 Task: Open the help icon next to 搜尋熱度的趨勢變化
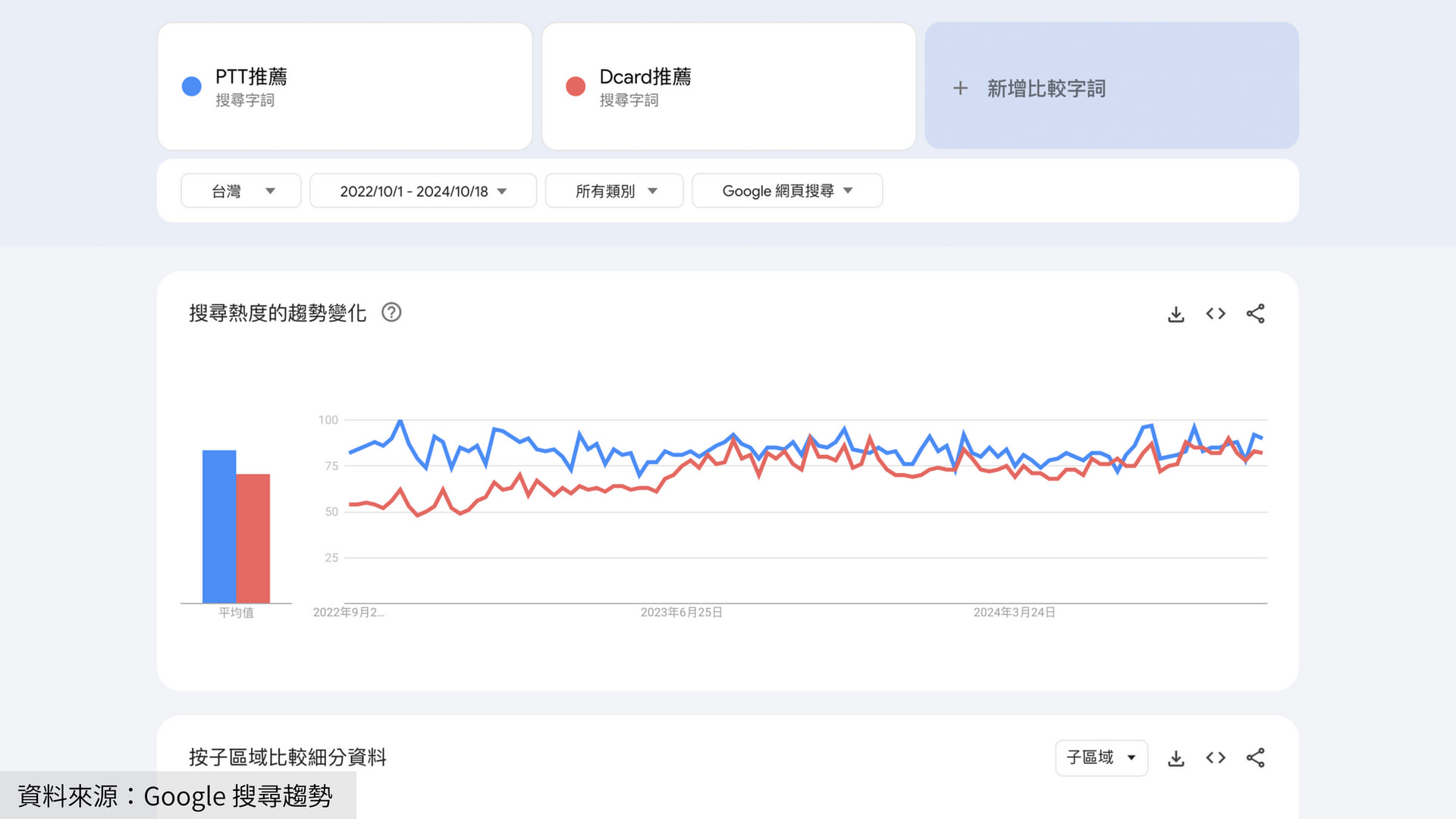(391, 312)
